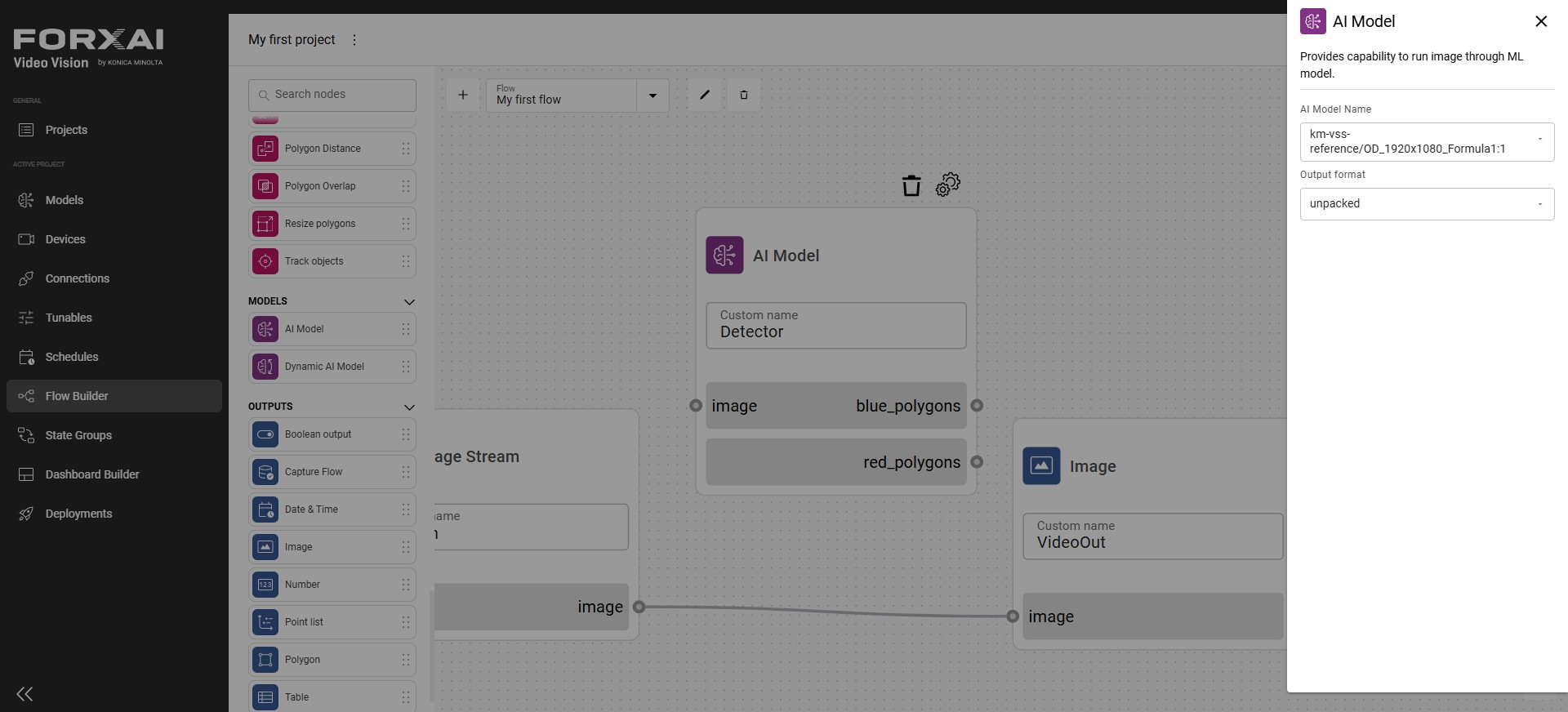Click the Polygon output node icon
This screenshot has height=712, width=1568.
(x=265, y=660)
